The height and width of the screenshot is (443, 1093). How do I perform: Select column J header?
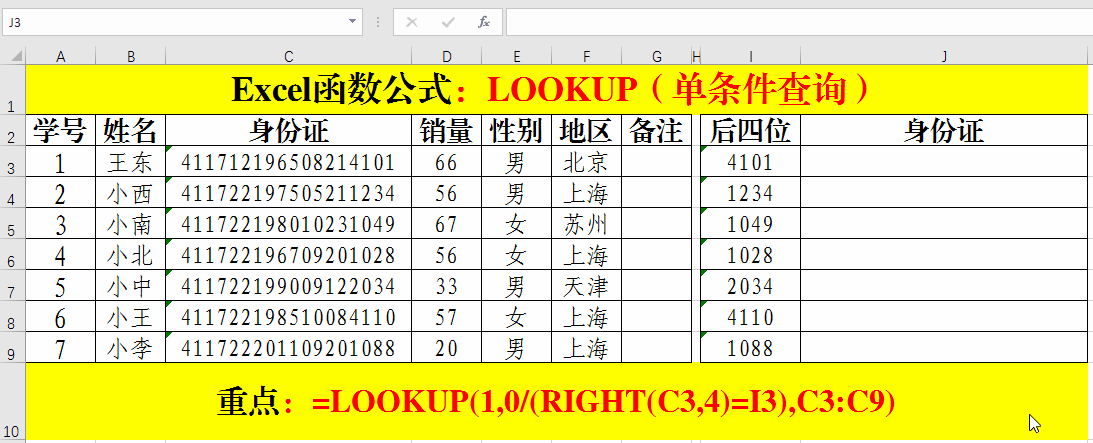tap(944, 56)
